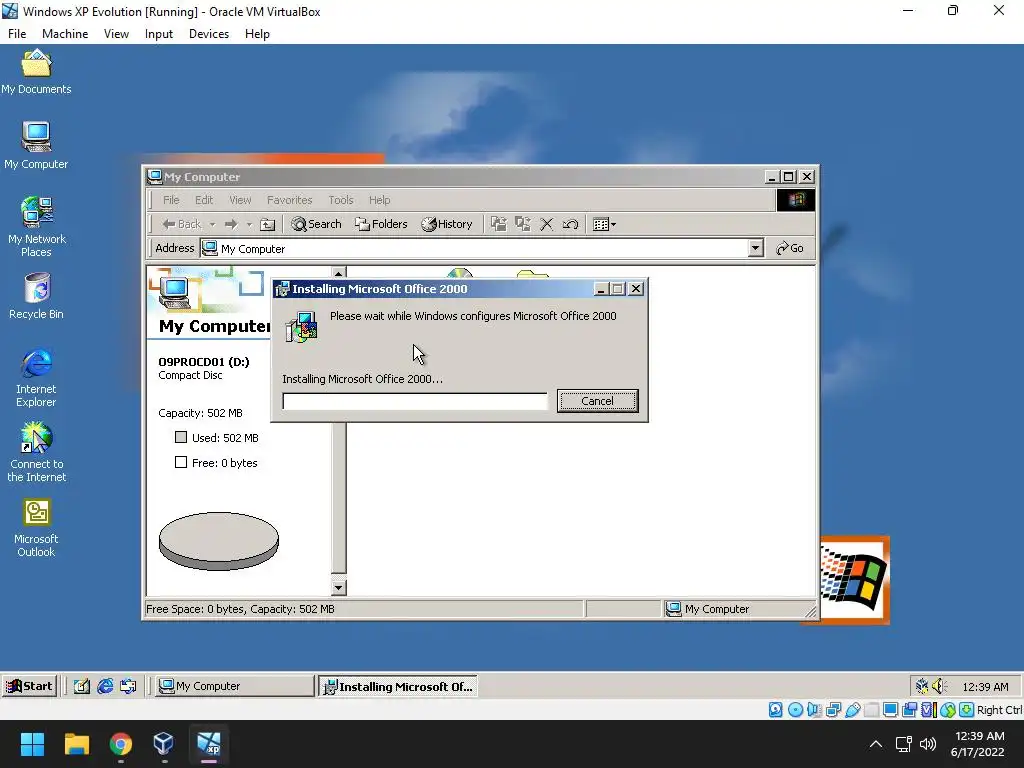Click VirtualBox recording indicator
Image resolution: width=1024 pixels, height=768 pixels.
[x=910, y=709]
